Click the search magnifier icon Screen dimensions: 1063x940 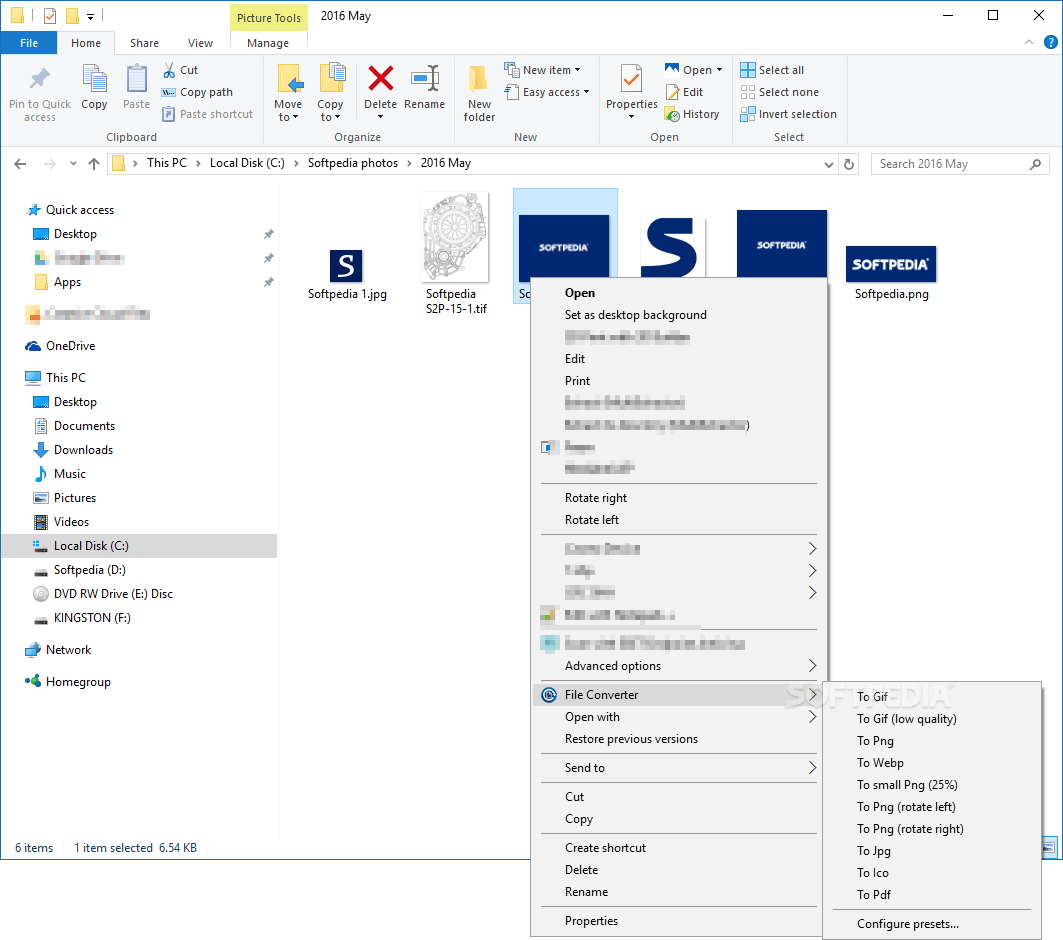[1035, 164]
